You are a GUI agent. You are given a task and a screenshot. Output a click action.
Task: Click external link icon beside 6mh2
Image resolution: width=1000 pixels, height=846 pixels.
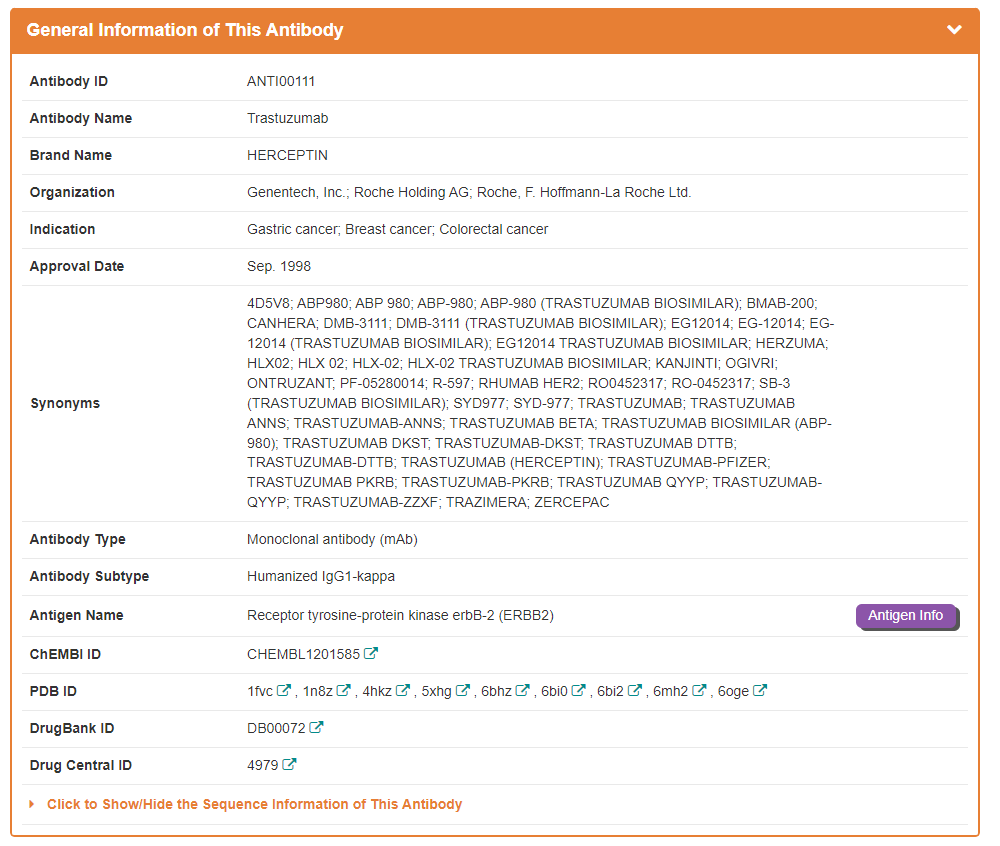(x=699, y=691)
